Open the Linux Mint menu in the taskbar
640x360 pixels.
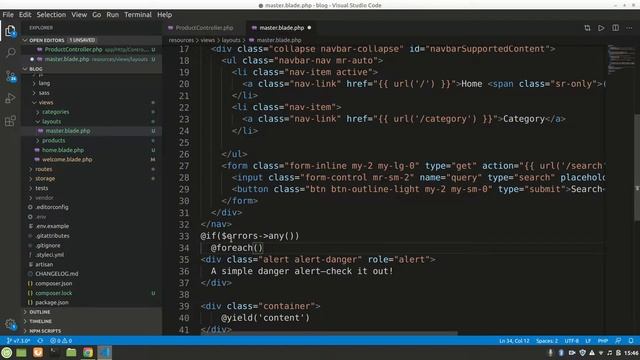click(7, 352)
